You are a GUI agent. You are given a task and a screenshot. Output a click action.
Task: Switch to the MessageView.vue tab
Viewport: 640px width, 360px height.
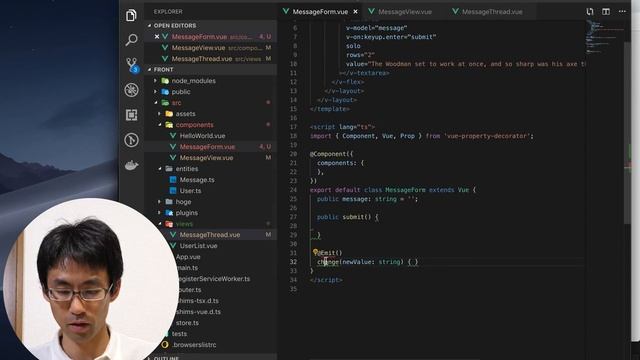[400, 12]
